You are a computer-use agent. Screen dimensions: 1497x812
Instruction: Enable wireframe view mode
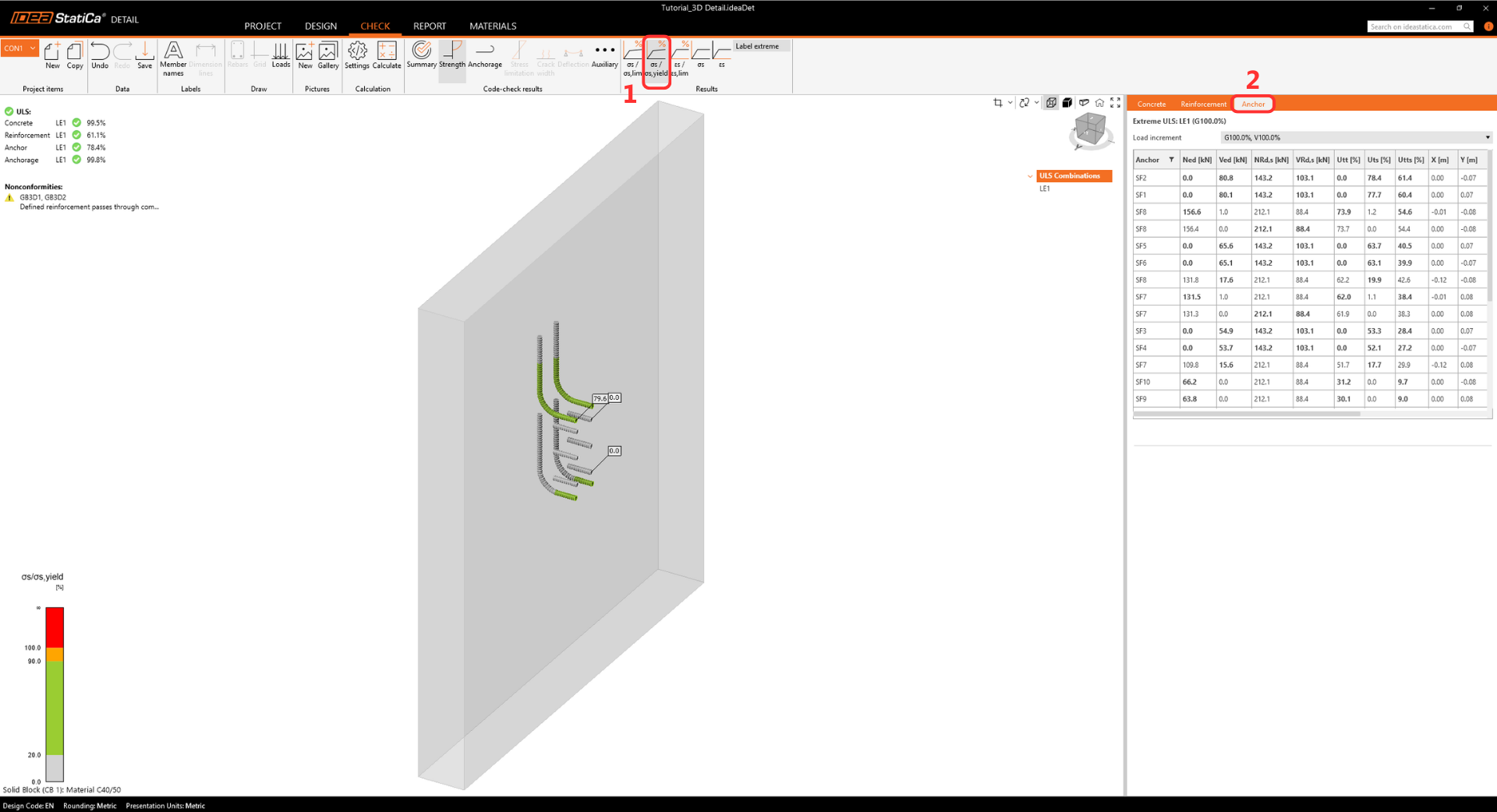[1051, 103]
